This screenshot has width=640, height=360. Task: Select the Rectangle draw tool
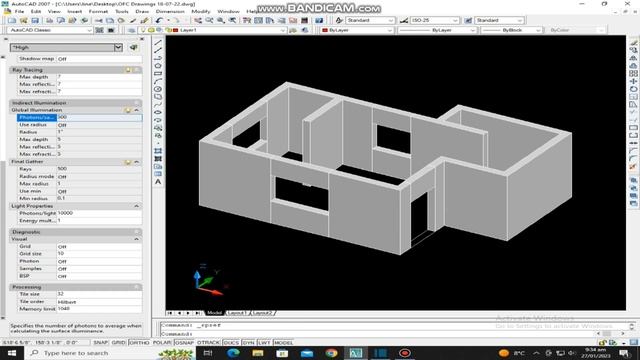pyautogui.click(x=158, y=73)
